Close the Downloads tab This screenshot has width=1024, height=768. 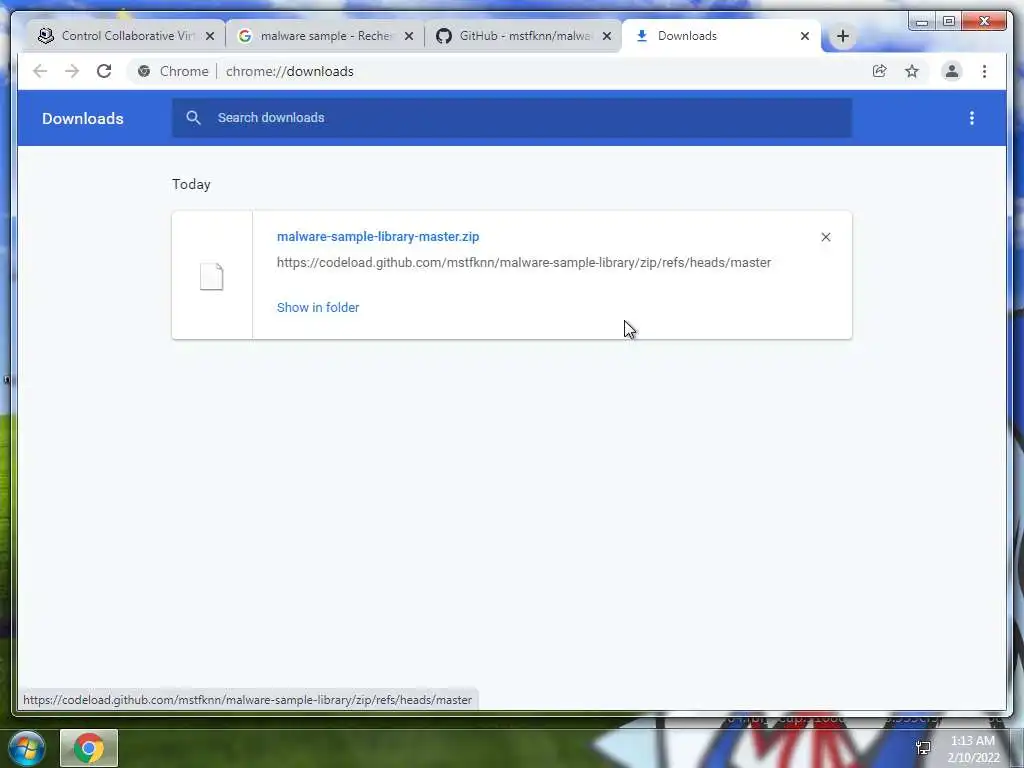805,37
